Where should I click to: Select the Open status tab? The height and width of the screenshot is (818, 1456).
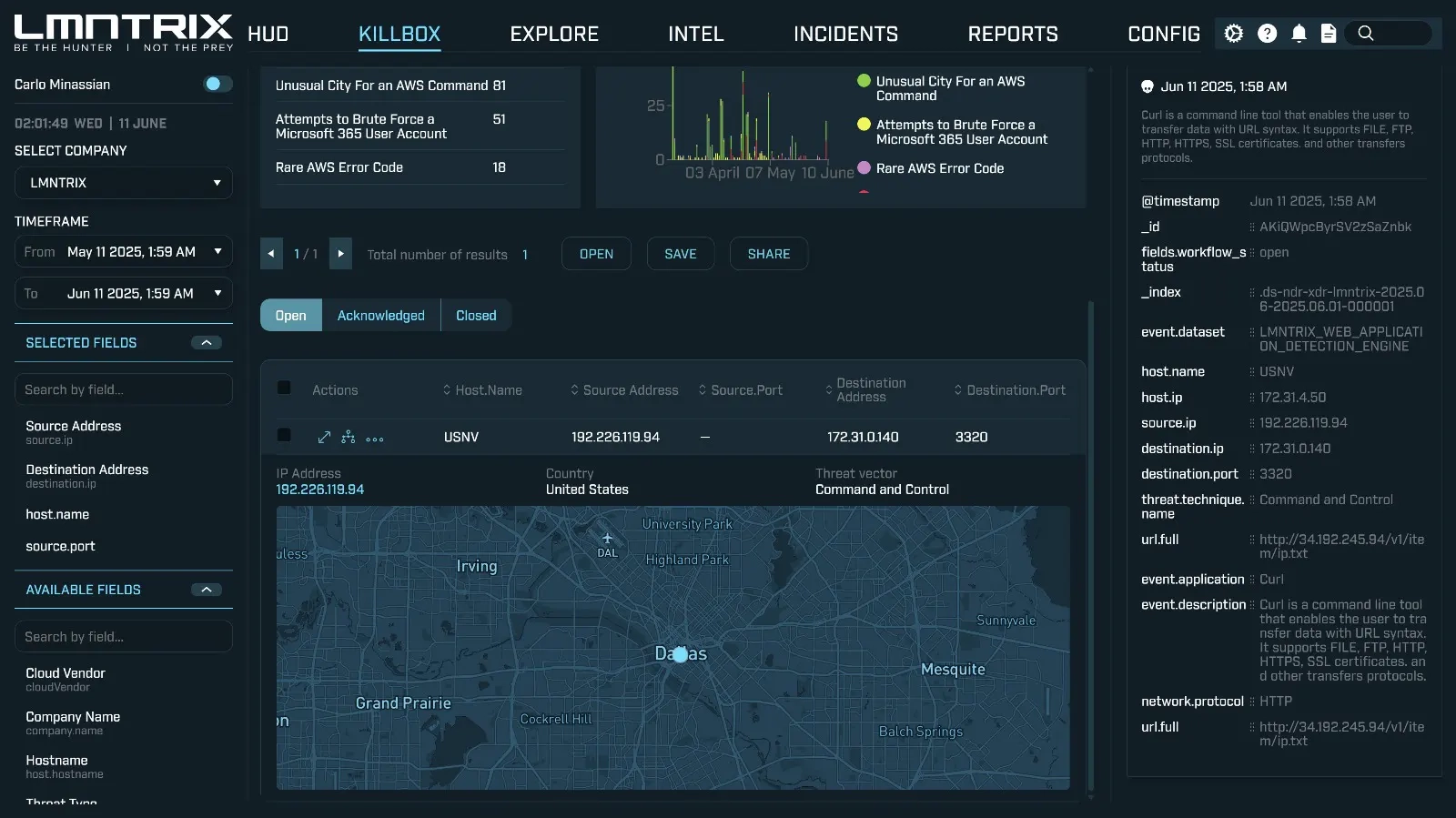291,316
